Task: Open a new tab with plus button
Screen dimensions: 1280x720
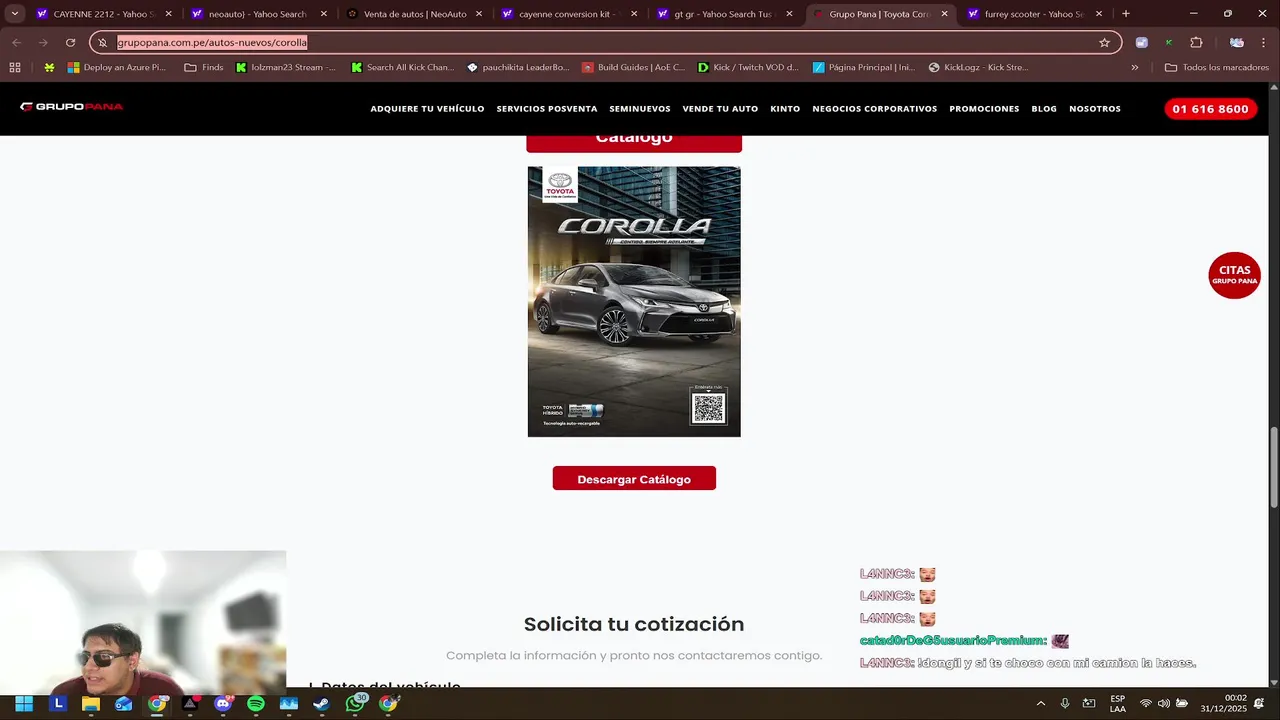Action: (x=1126, y=14)
